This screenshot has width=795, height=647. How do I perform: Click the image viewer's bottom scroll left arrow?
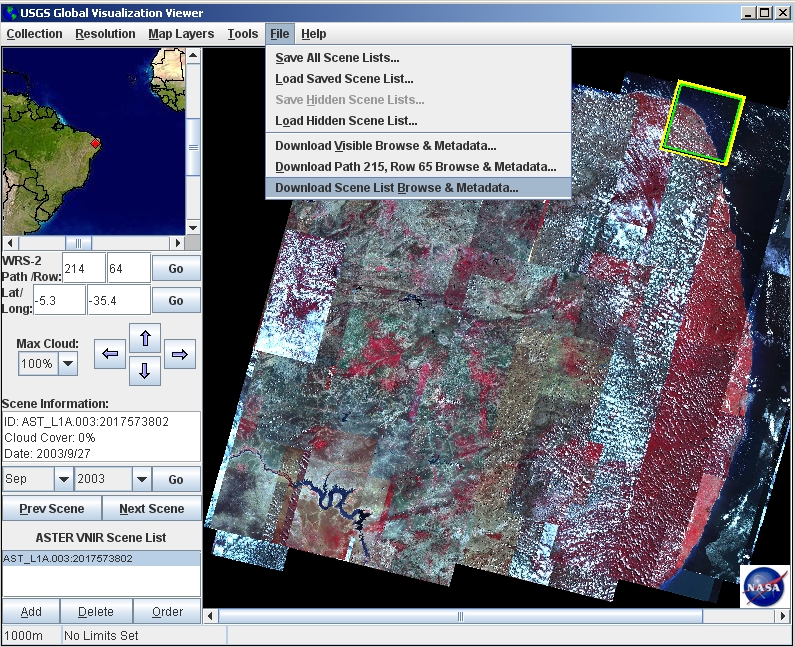click(x=210, y=616)
